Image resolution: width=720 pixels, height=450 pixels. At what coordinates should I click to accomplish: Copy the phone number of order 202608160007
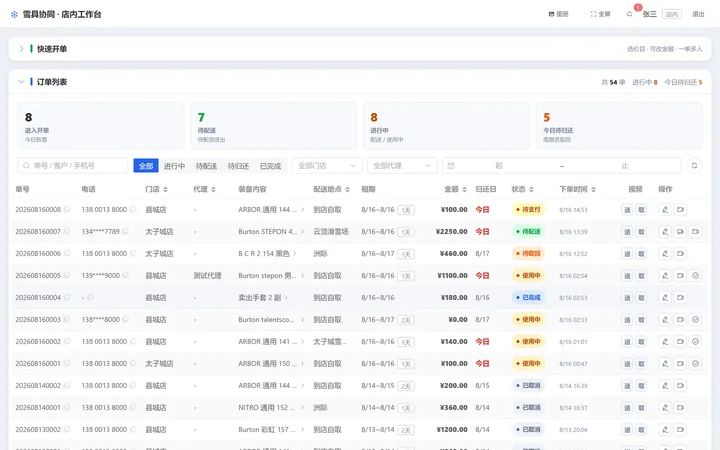click(126, 231)
